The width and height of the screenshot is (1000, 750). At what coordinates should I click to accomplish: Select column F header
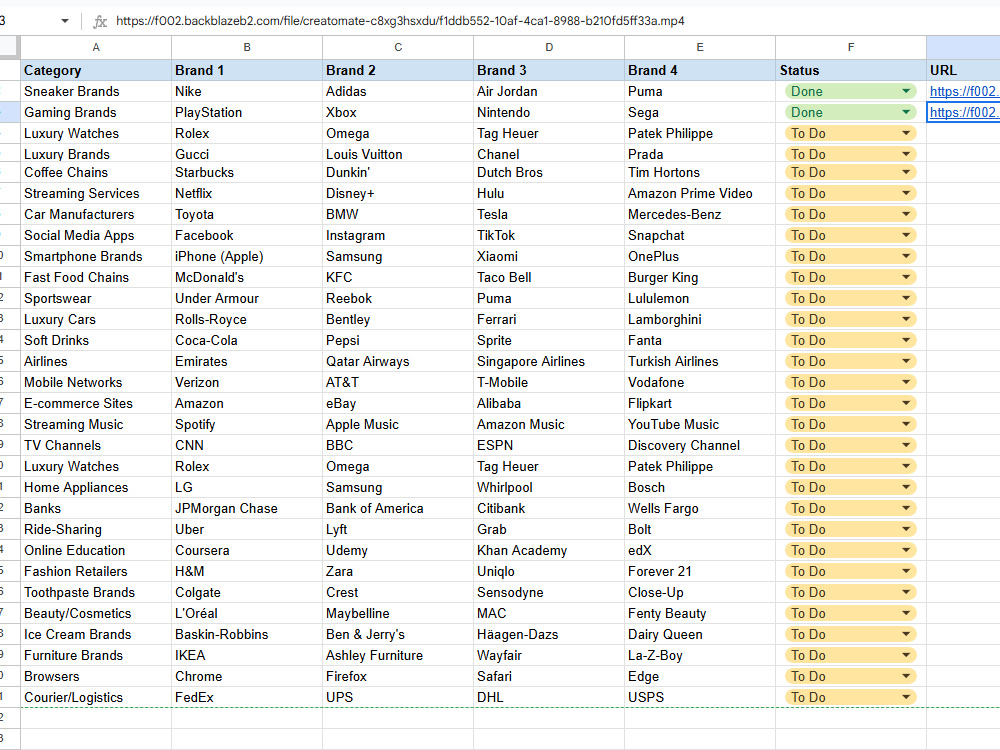click(851, 47)
